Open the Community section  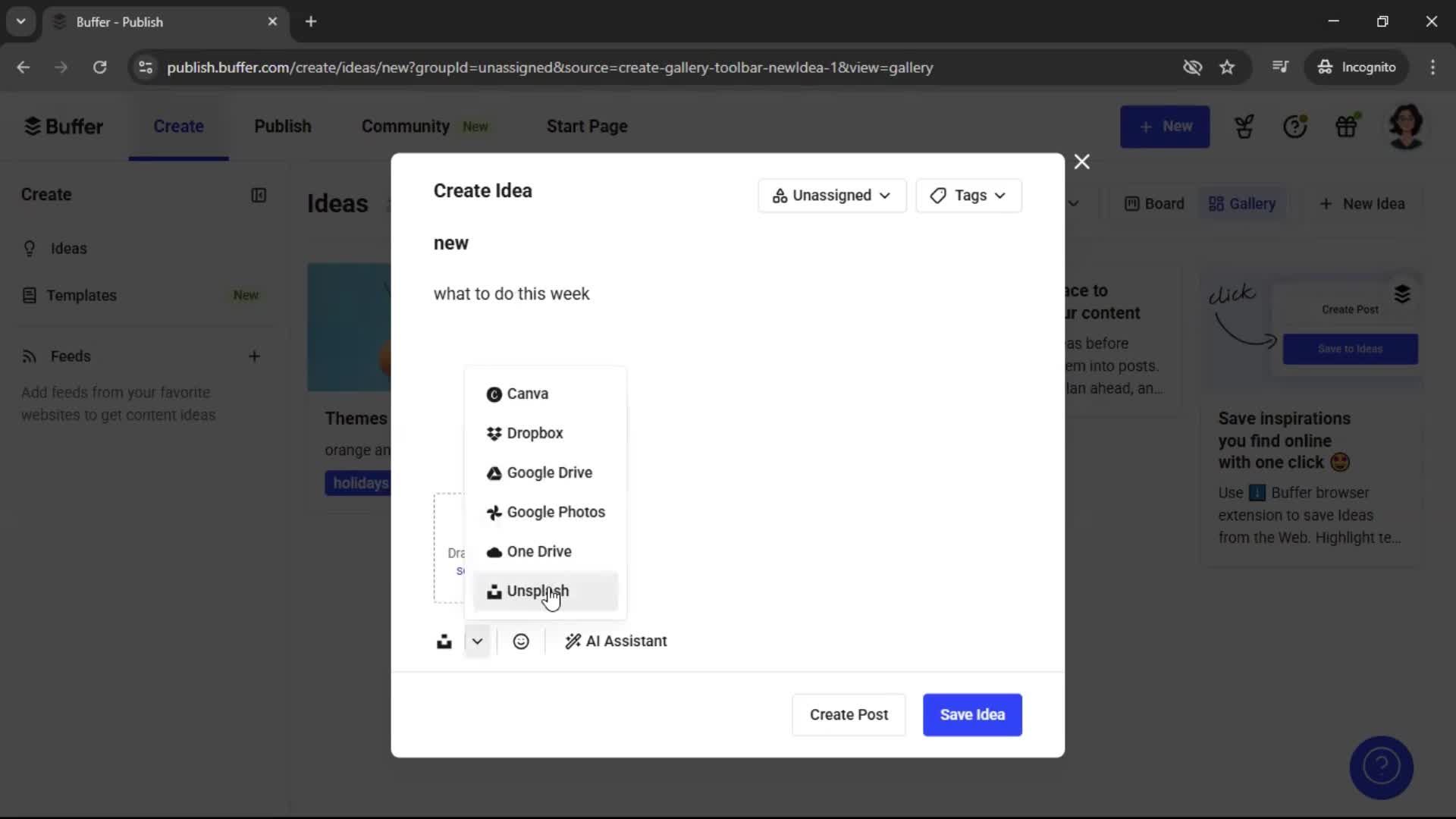(404, 126)
